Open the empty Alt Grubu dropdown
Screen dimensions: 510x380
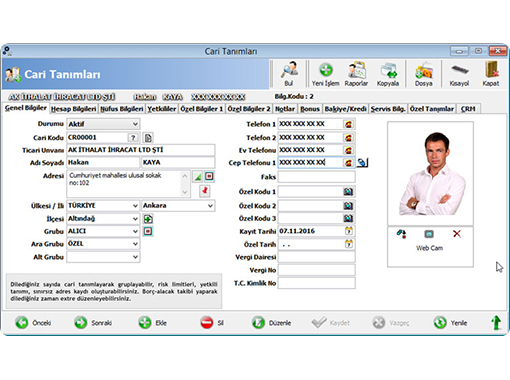click(103, 257)
